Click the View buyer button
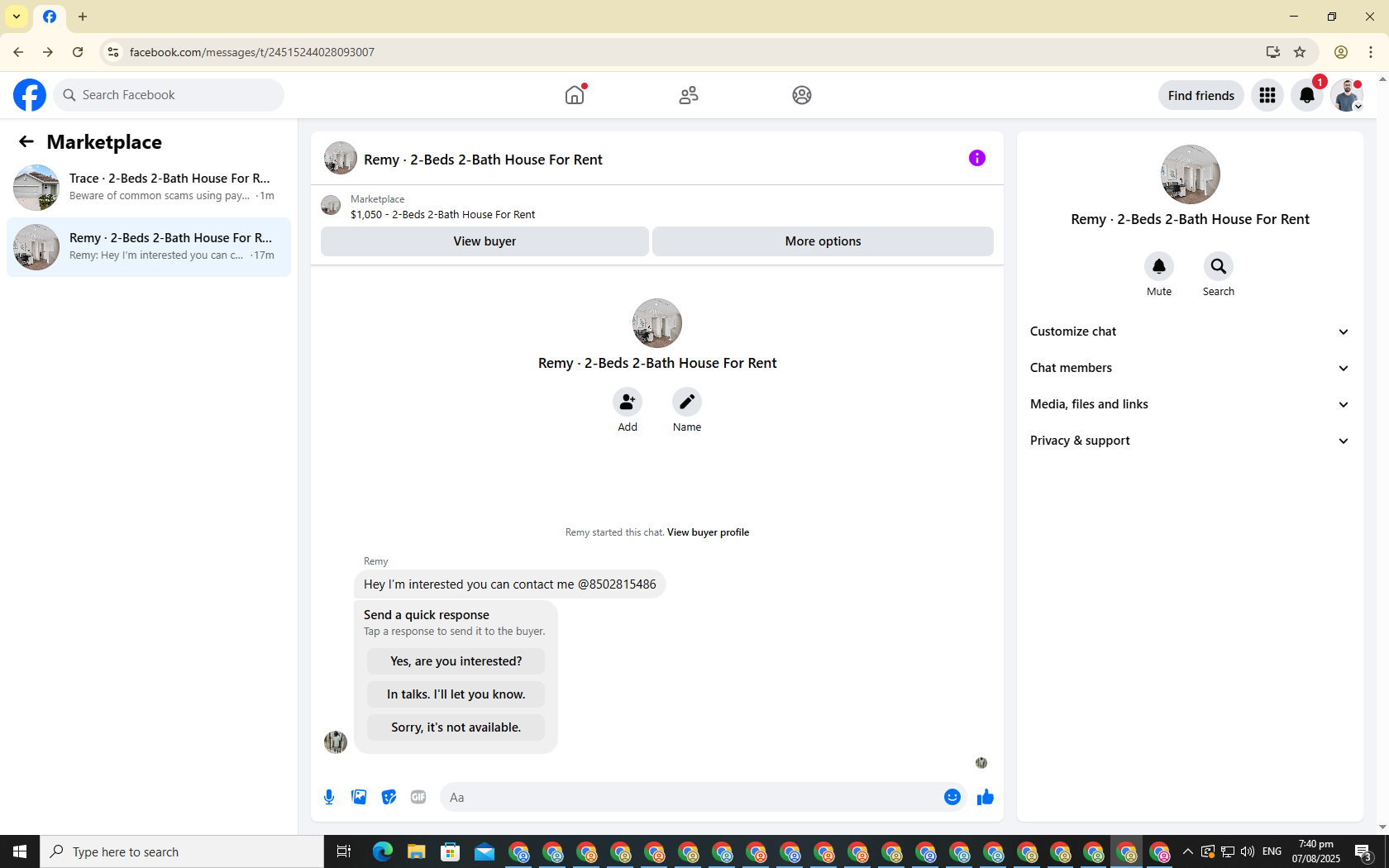Viewport: 1389px width, 868px height. tap(484, 241)
